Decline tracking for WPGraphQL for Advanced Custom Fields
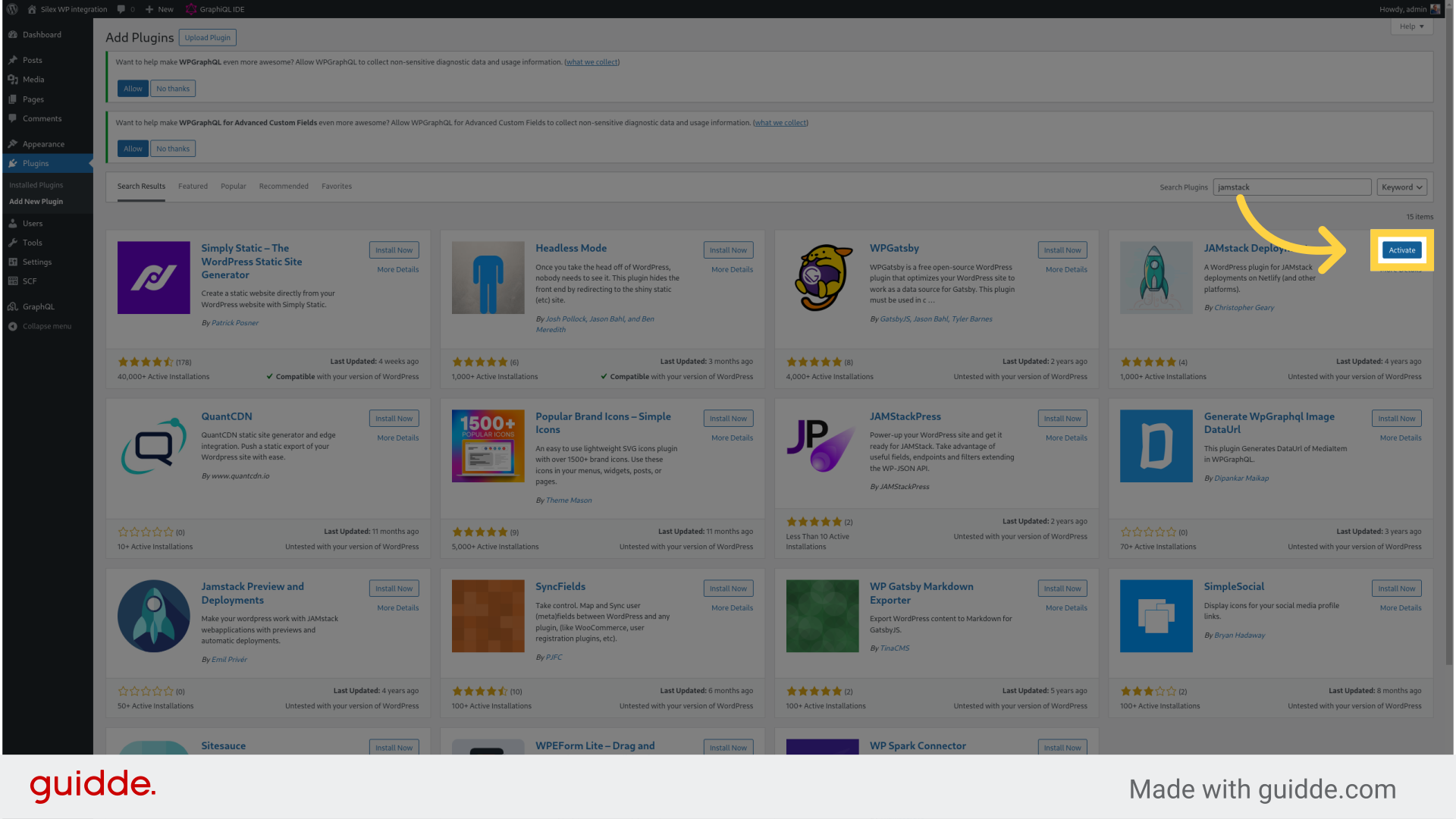 (x=173, y=149)
